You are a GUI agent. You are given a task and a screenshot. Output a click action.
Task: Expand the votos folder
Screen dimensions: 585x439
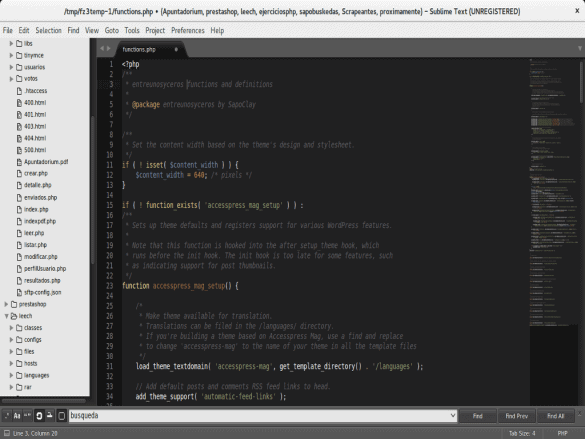tap(11, 79)
